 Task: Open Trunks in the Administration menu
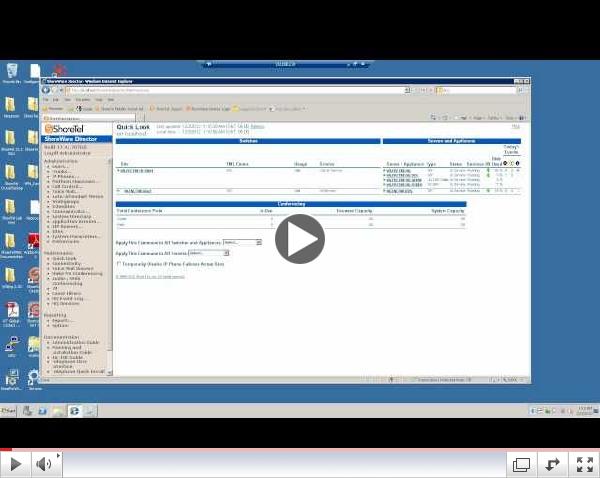pos(61,171)
